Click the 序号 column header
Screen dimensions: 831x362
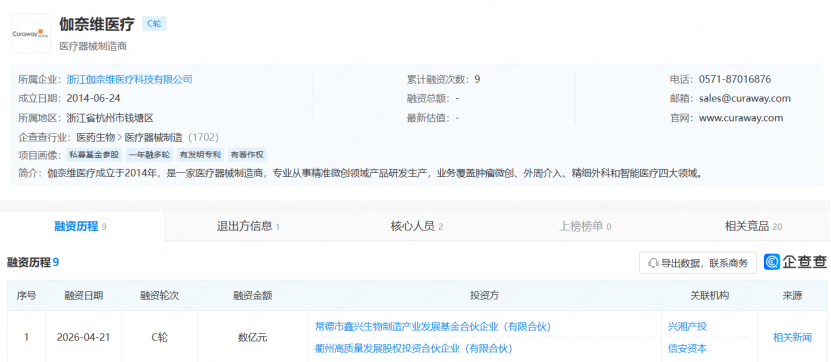pyautogui.click(x=26, y=296)
